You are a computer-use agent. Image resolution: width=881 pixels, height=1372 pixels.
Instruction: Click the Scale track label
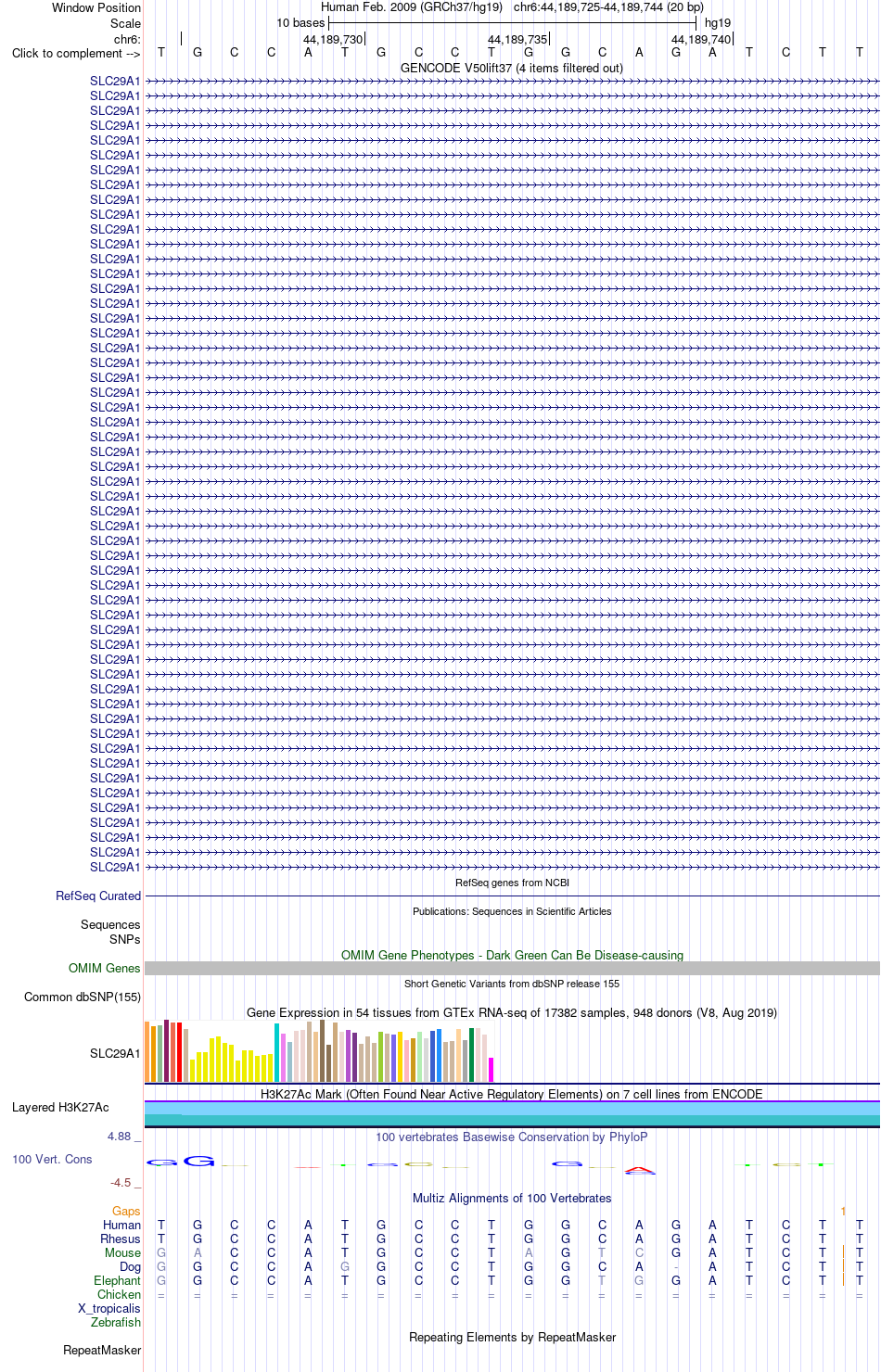click(x=125, y=23)
